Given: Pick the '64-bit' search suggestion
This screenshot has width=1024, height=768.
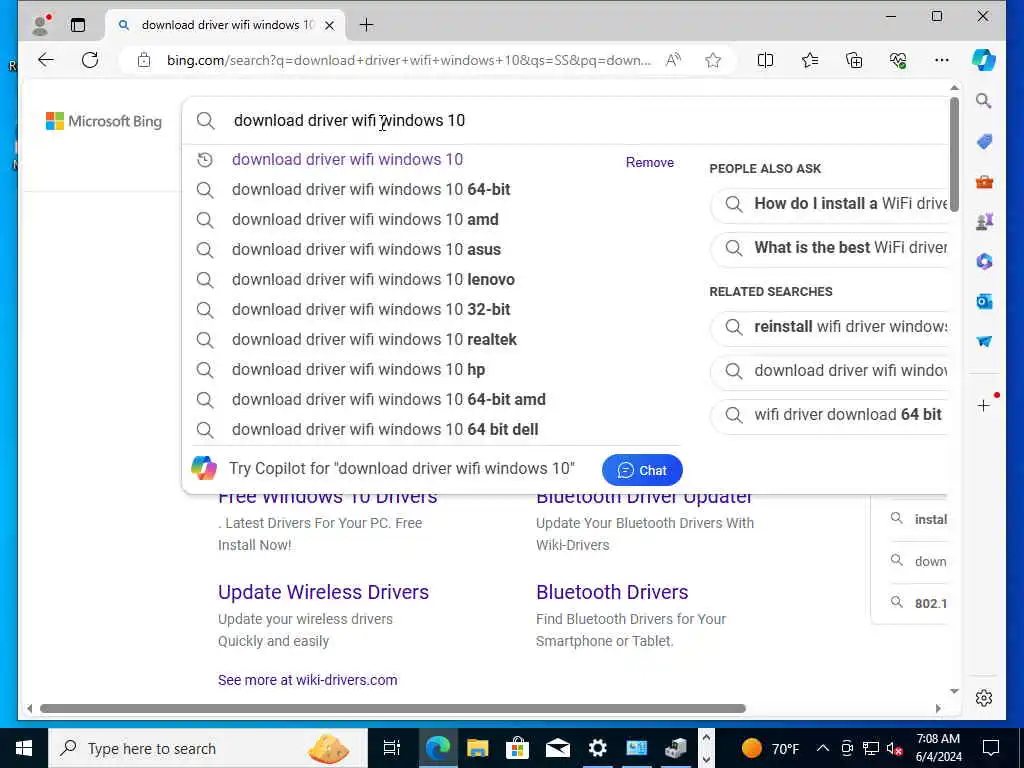Looking at the screenshot, I should (x=371, y=189).
